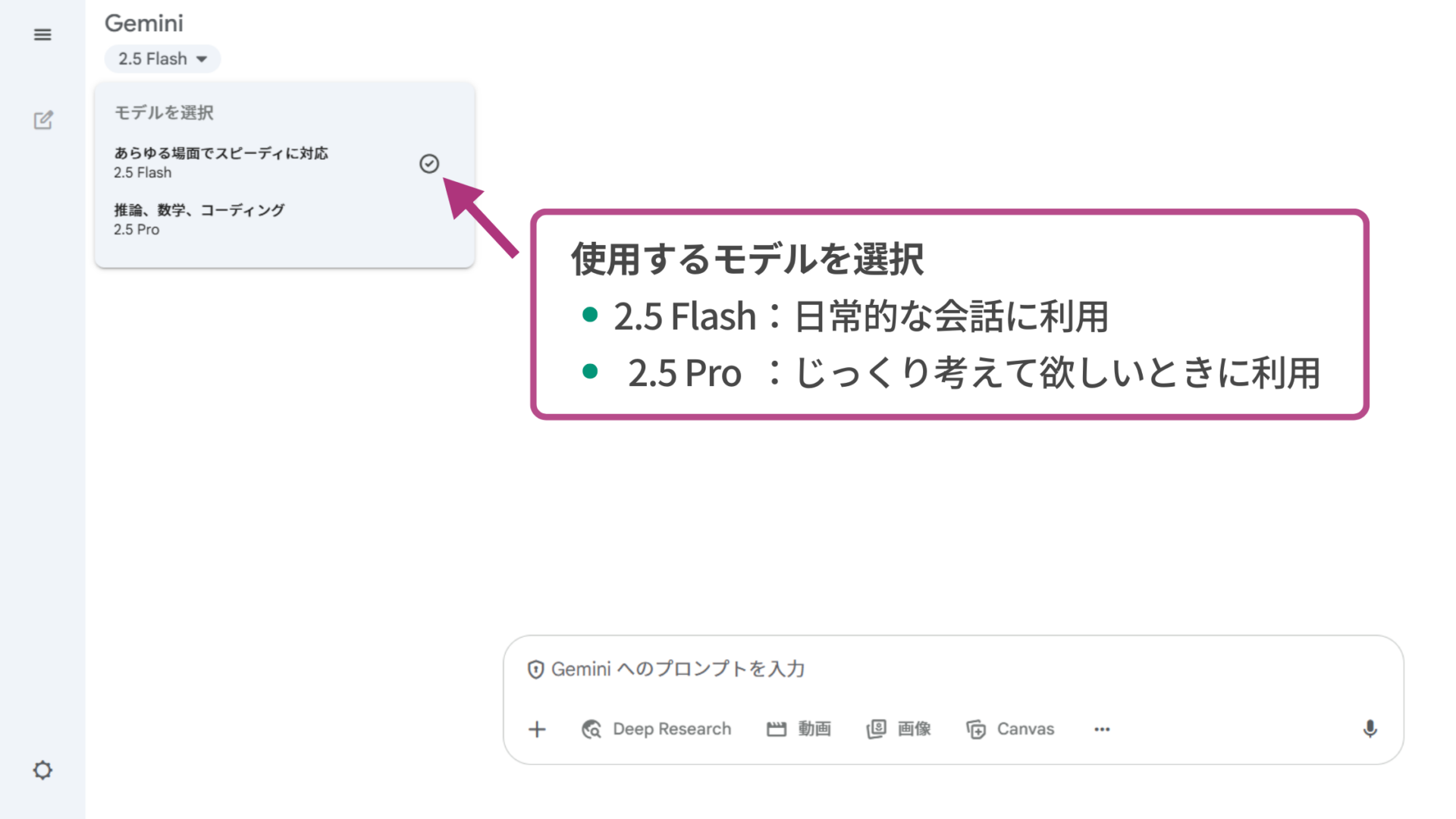
Task: Start a new chat with the pencil icon
Action: pyautogui.click(x=43, y=120)
